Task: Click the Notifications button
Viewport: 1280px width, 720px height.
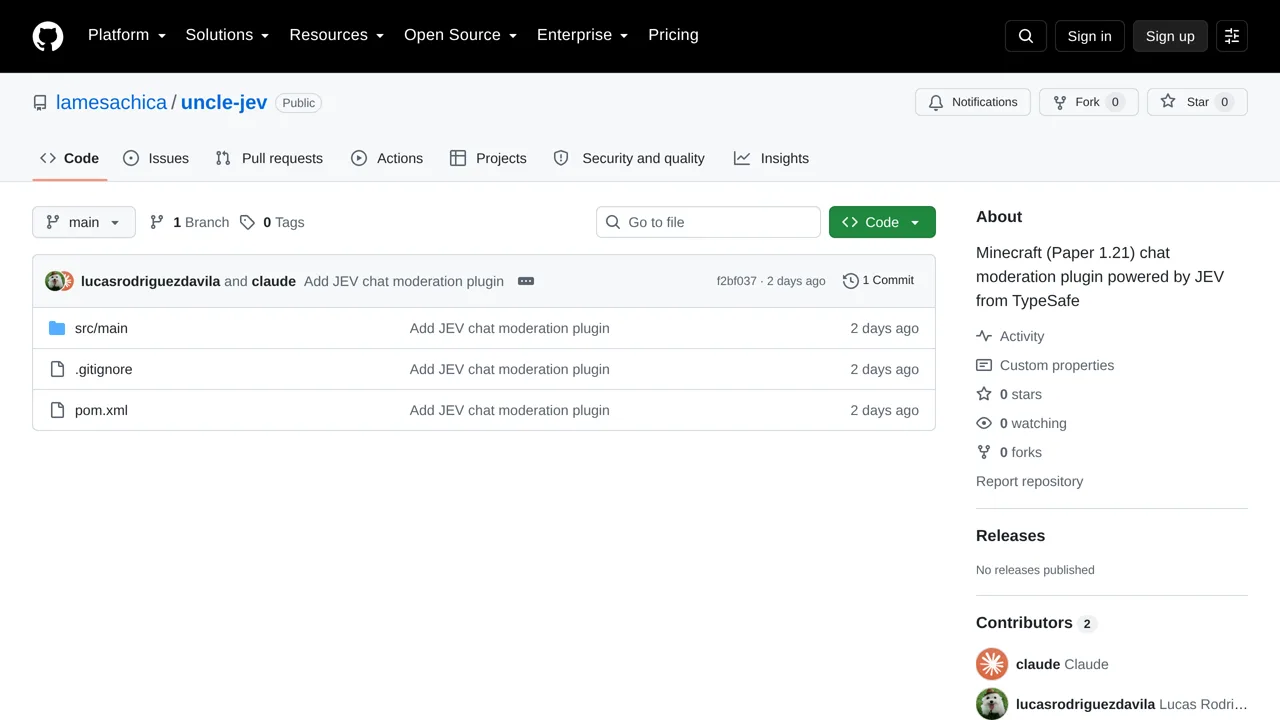Action: [973, 102]
